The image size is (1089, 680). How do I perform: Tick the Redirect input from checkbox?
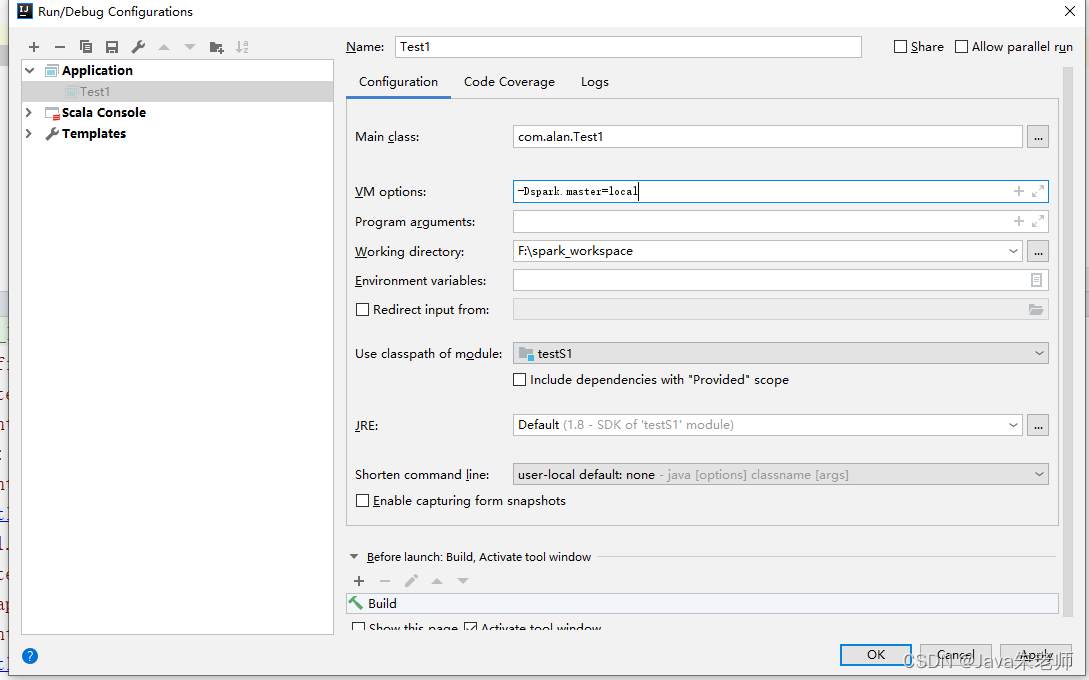coord(362,310)
